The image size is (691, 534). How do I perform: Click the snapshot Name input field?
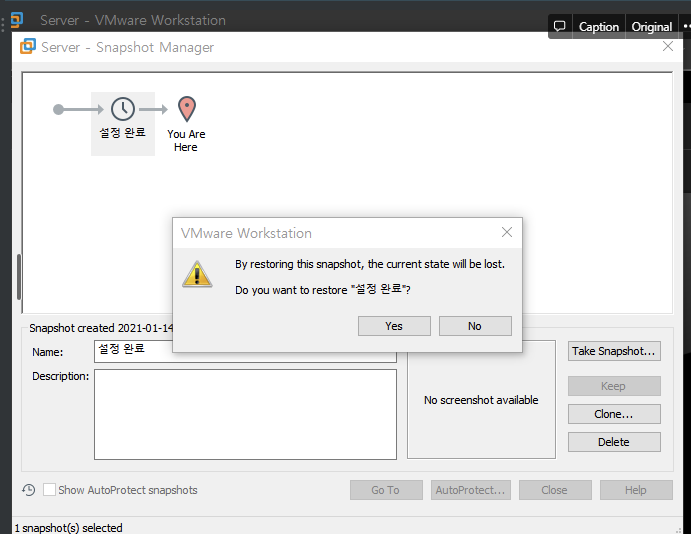point(245,351)
